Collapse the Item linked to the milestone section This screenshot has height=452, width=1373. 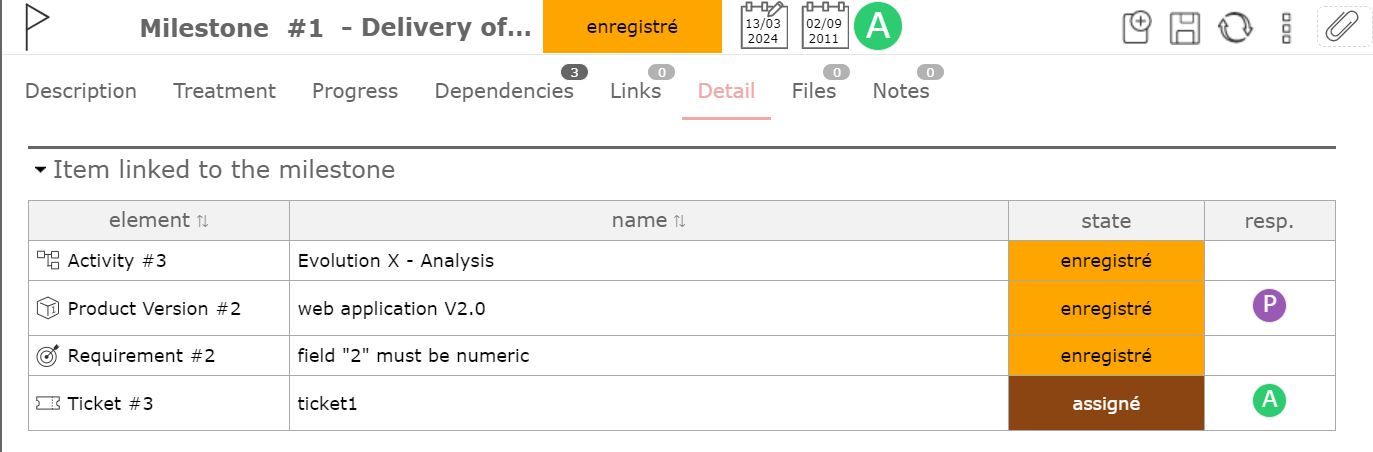[40, 170]
